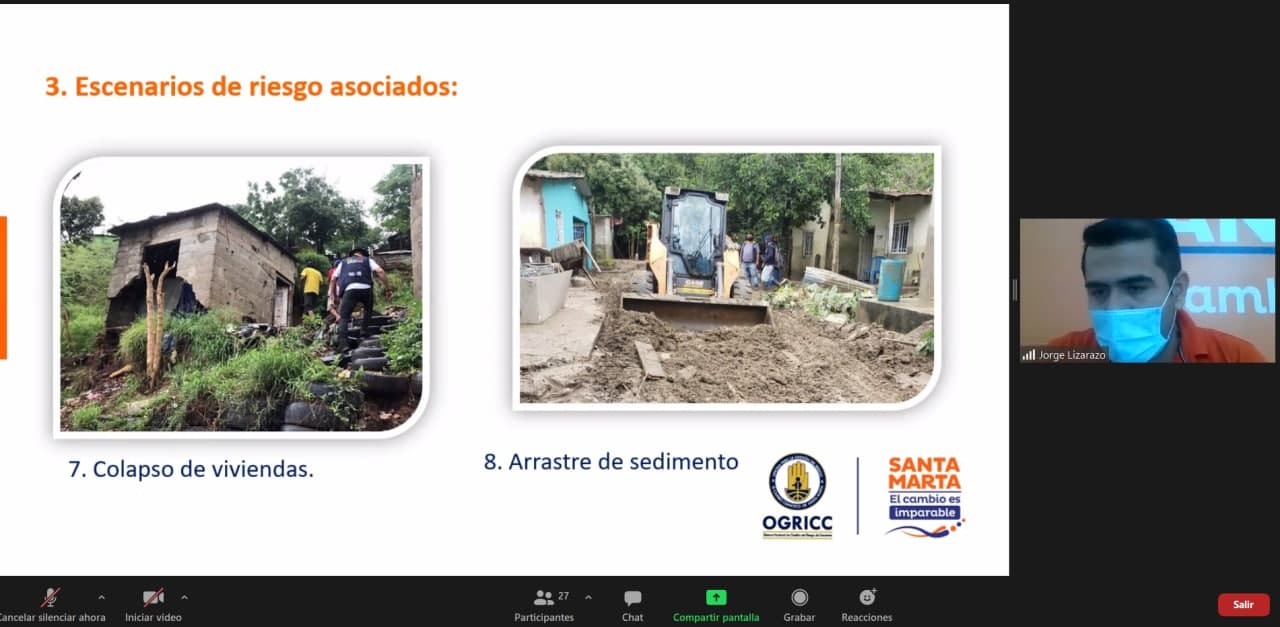Click the Santa Marta logo
Image resolution: width=1280 pixels, height=627 pixels.
pos(924,496)
